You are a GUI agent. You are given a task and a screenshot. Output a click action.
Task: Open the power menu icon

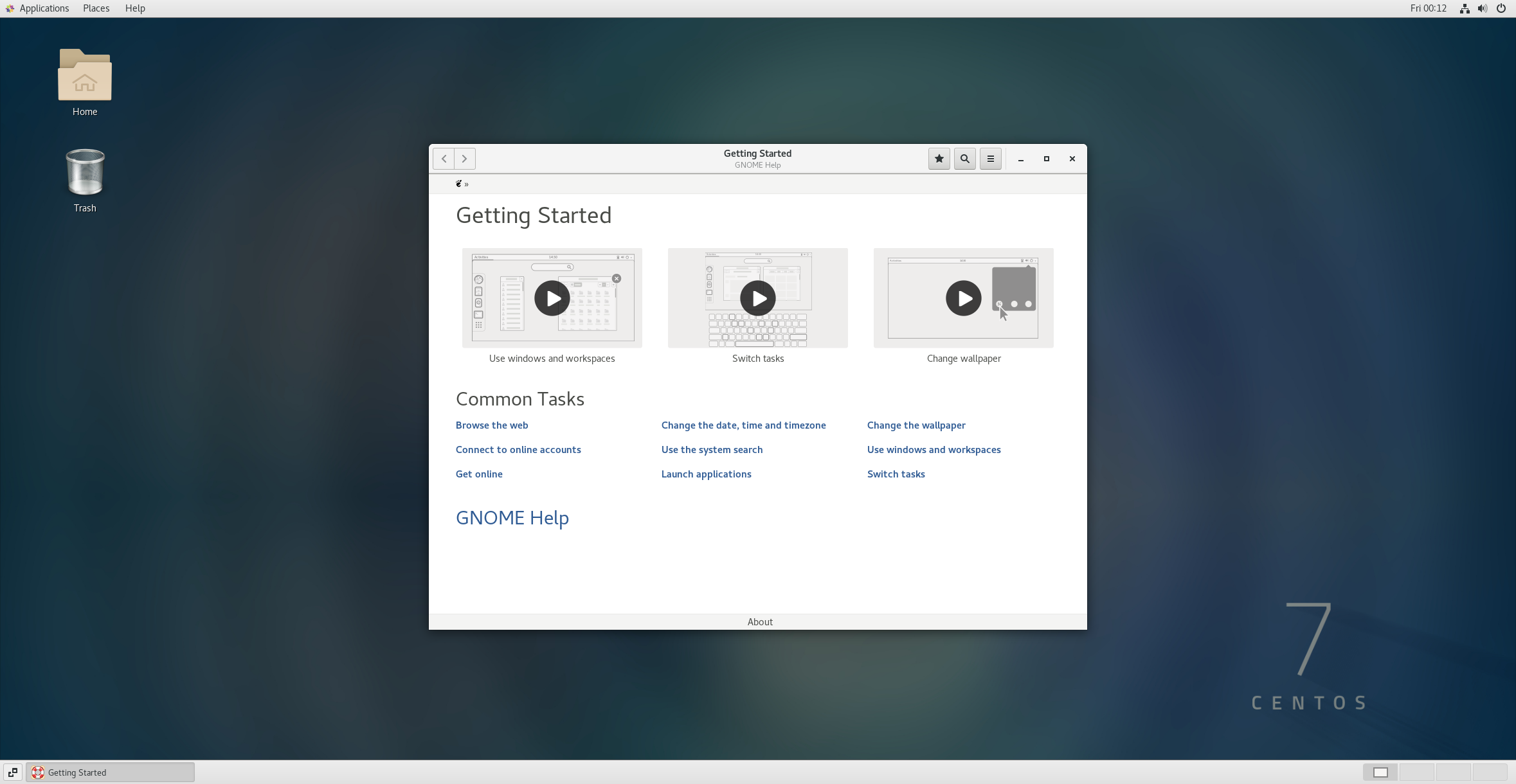point(1501,8)
